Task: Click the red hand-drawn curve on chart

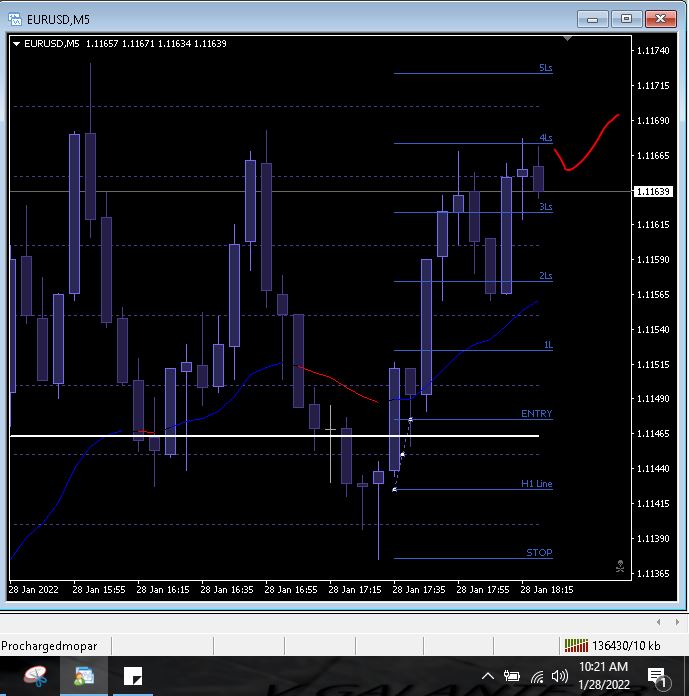Action: pyautogui.click(x=586, y=142)
